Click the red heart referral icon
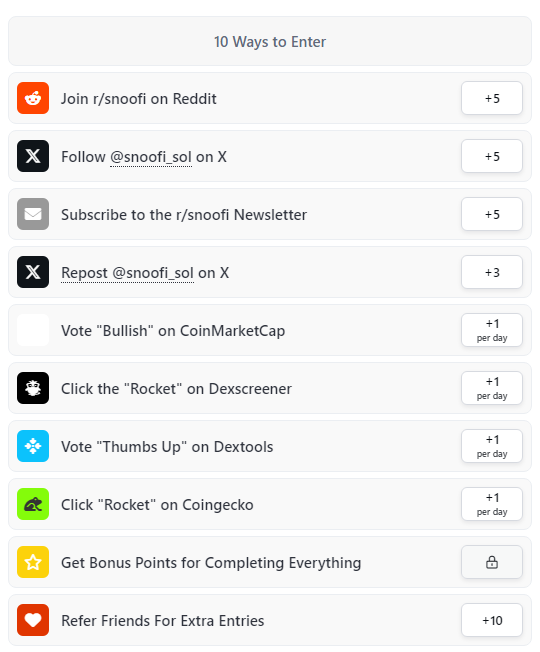The width and height of the screenshot is (540, 652). (33, 620)
